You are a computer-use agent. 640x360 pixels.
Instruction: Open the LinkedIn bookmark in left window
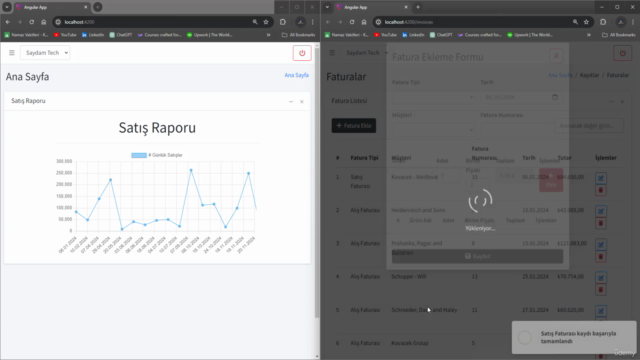(93, 35)
